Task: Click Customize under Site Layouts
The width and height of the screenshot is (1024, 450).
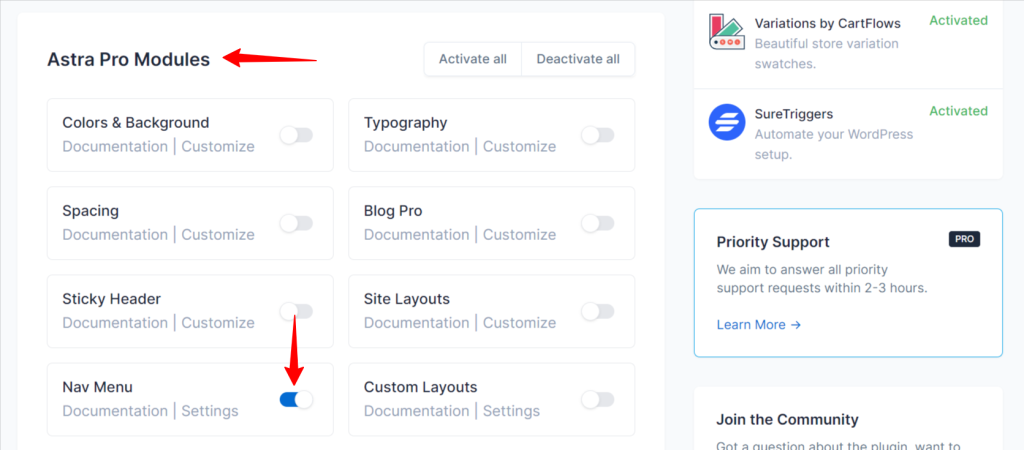Action: click(520, 323)
